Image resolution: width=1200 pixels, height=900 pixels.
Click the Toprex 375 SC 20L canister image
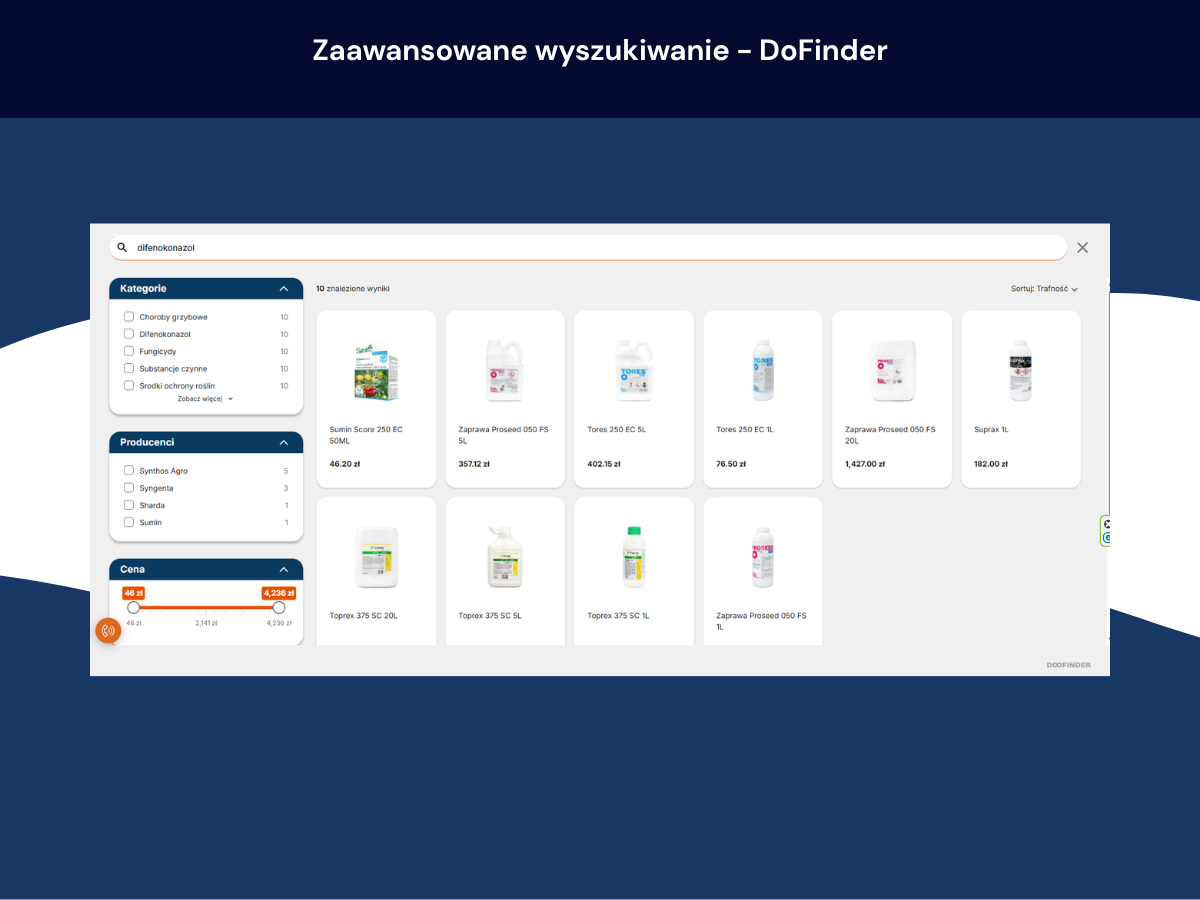[x=376, y=557]
